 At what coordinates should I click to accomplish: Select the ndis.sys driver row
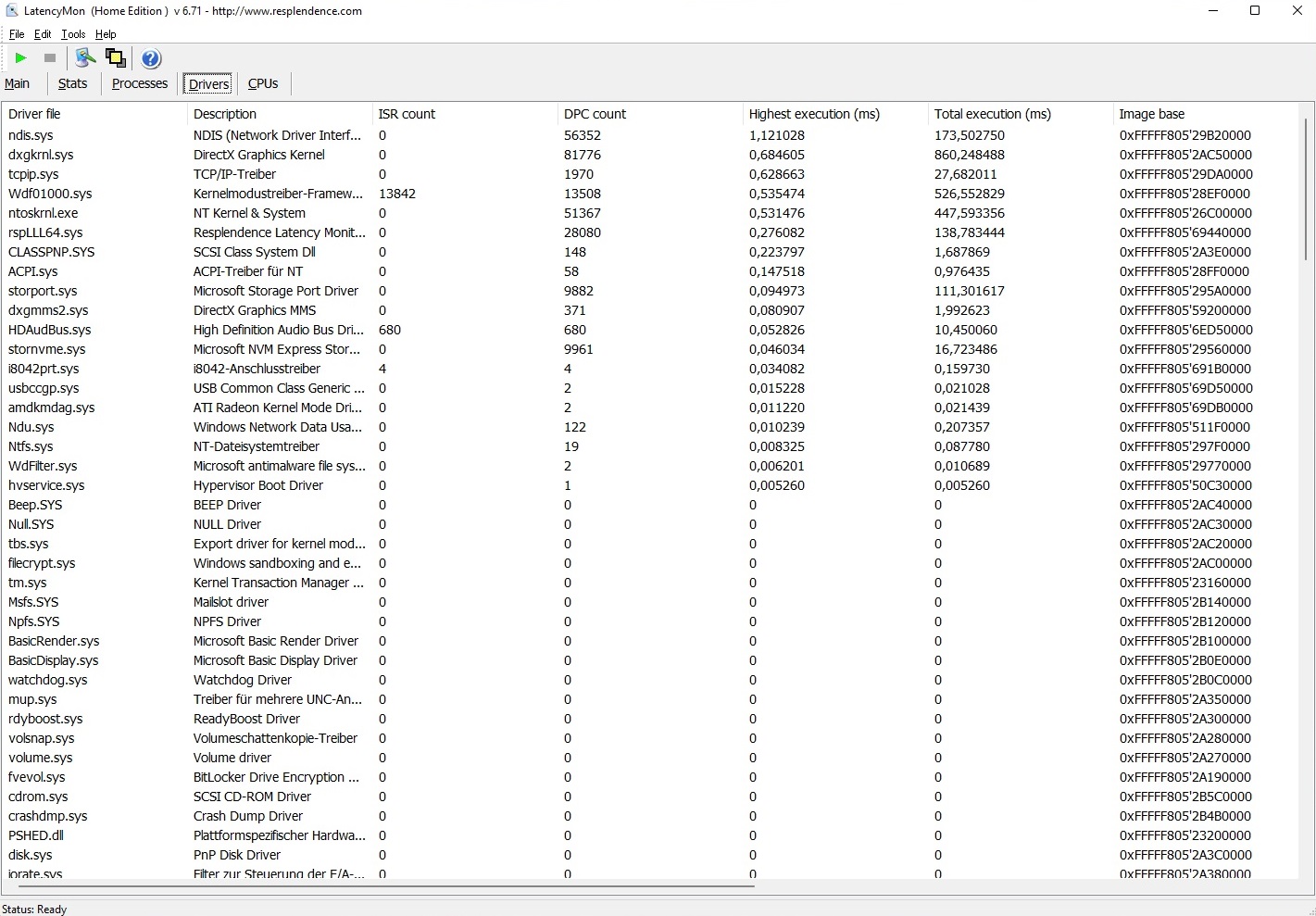[x=650, y=135]
